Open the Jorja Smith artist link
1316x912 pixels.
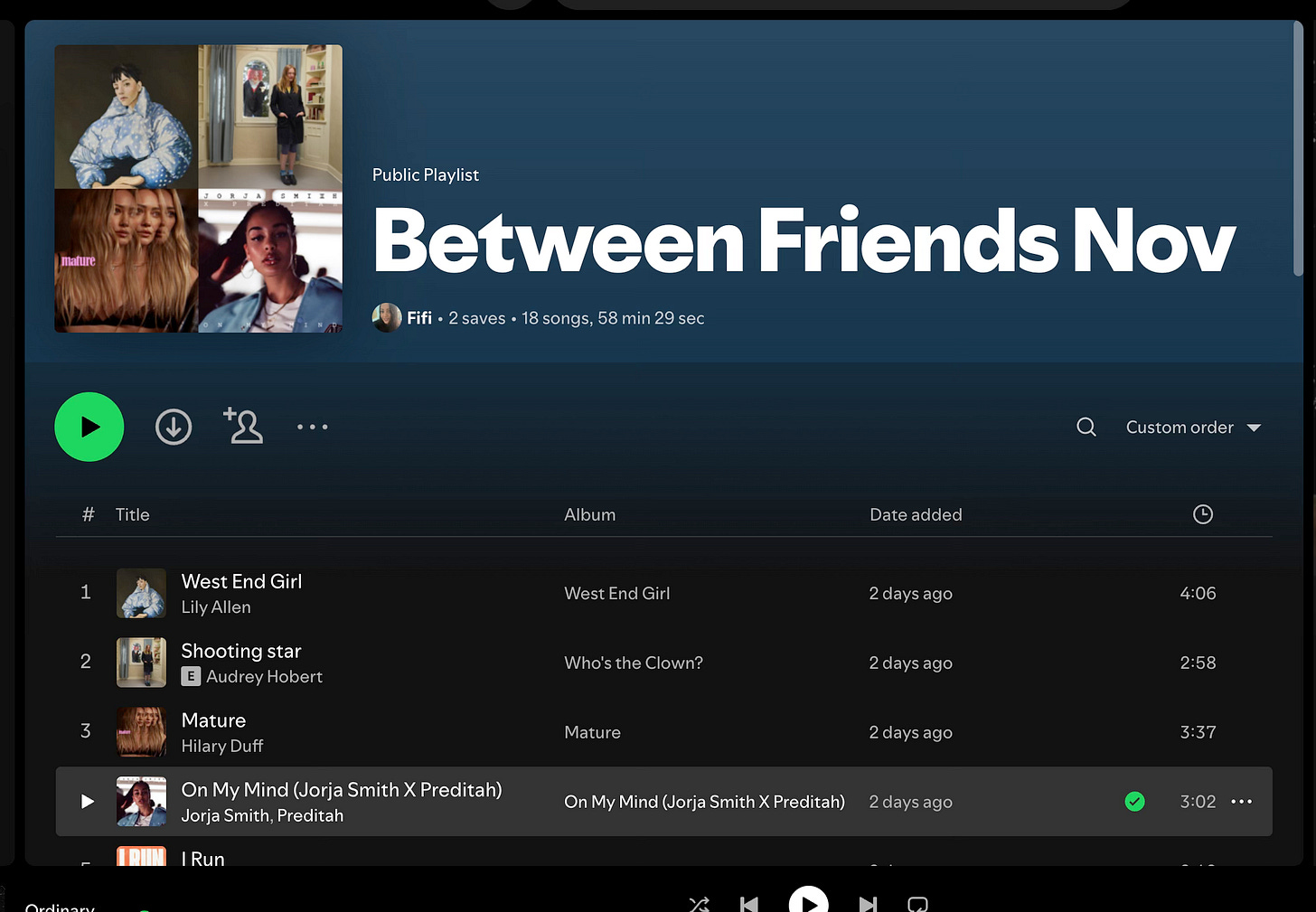225,815
